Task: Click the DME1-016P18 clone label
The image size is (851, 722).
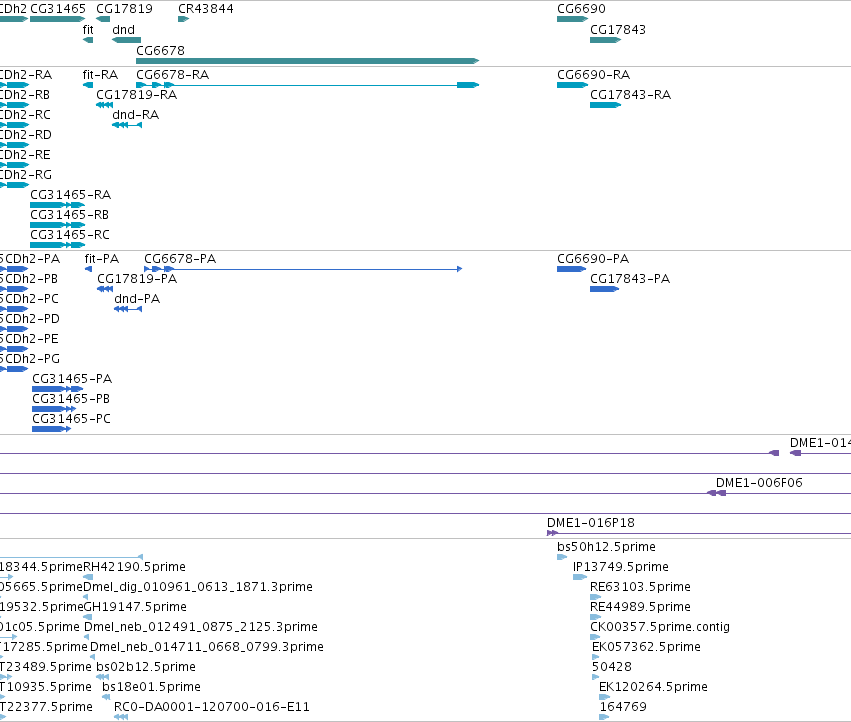Action: point(590,523)
